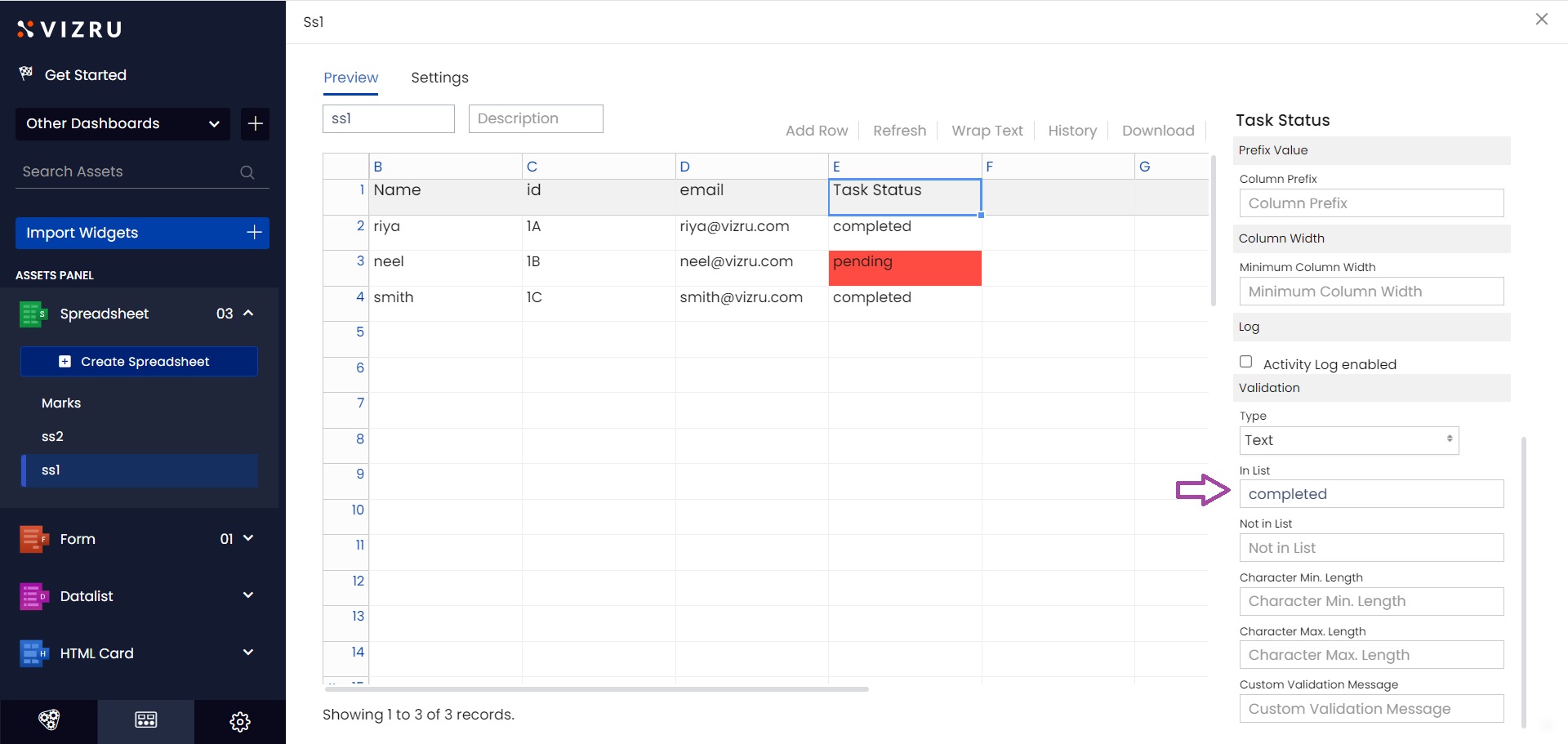Select the red pending cell
The width and height of the screenshot is (1568, 744).
point(904,268)
